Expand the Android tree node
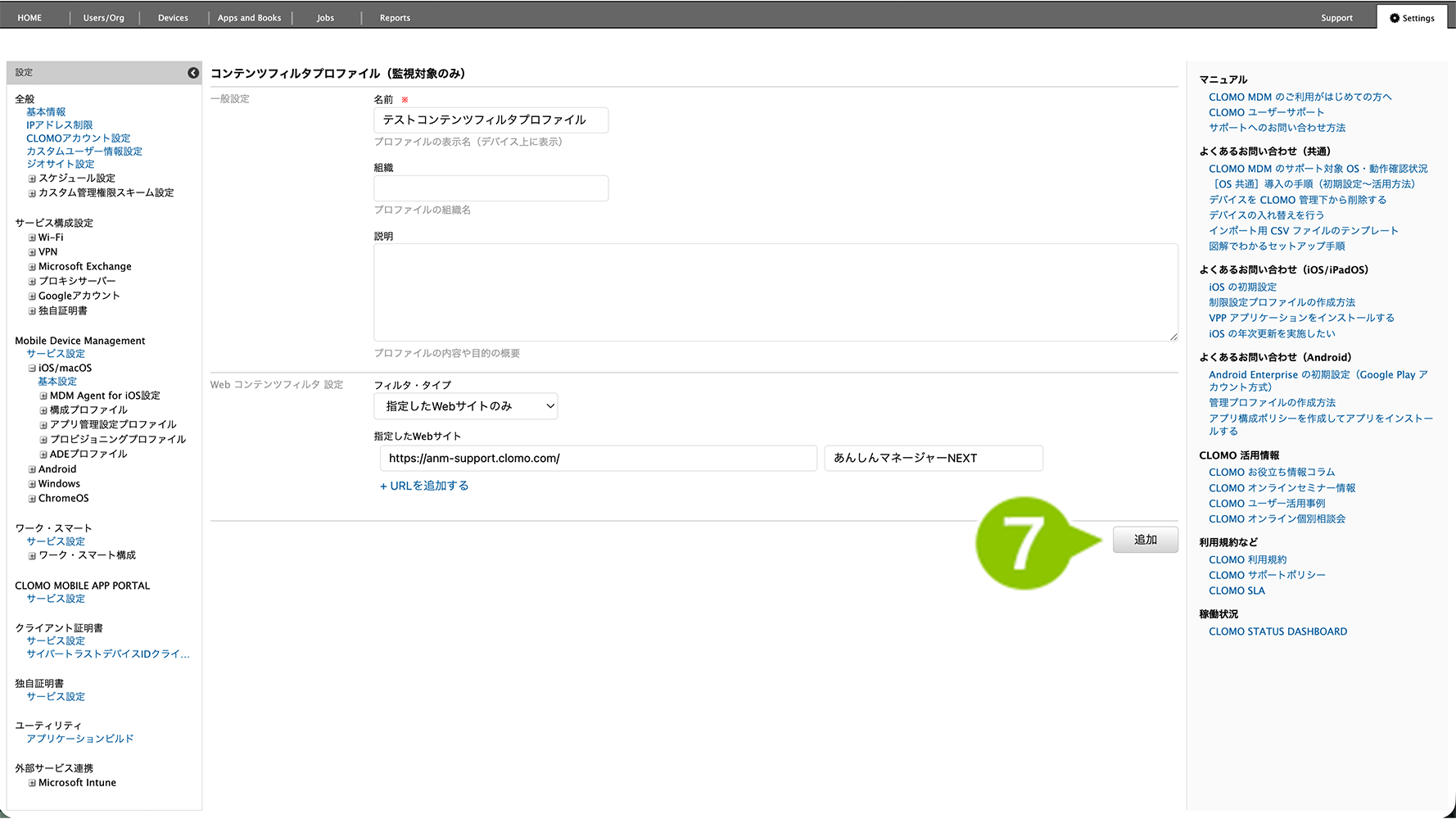1456x819 pixels. pyautogui.click(x=32, y=470)
